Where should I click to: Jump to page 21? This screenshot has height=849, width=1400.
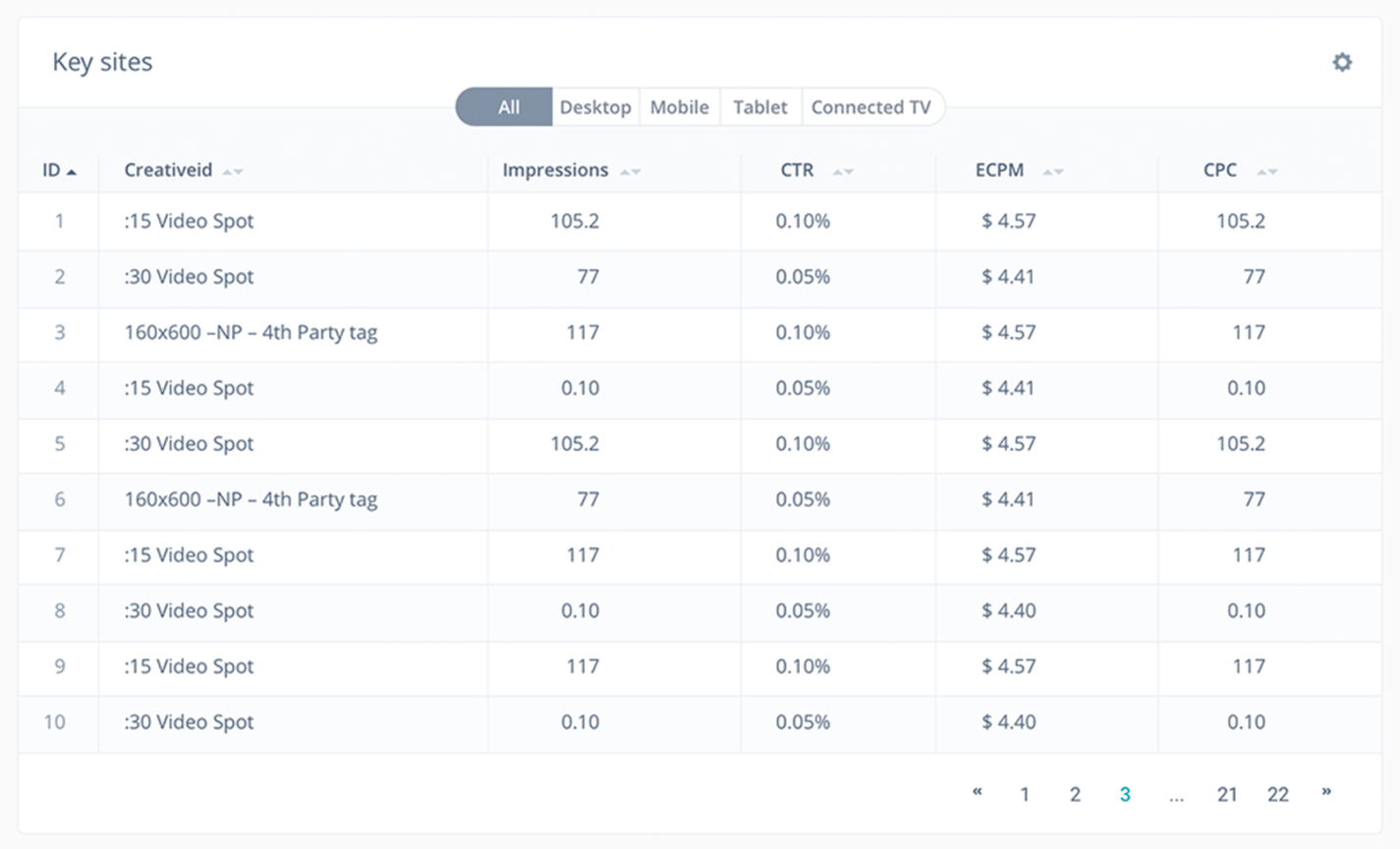coord(1227,794)
